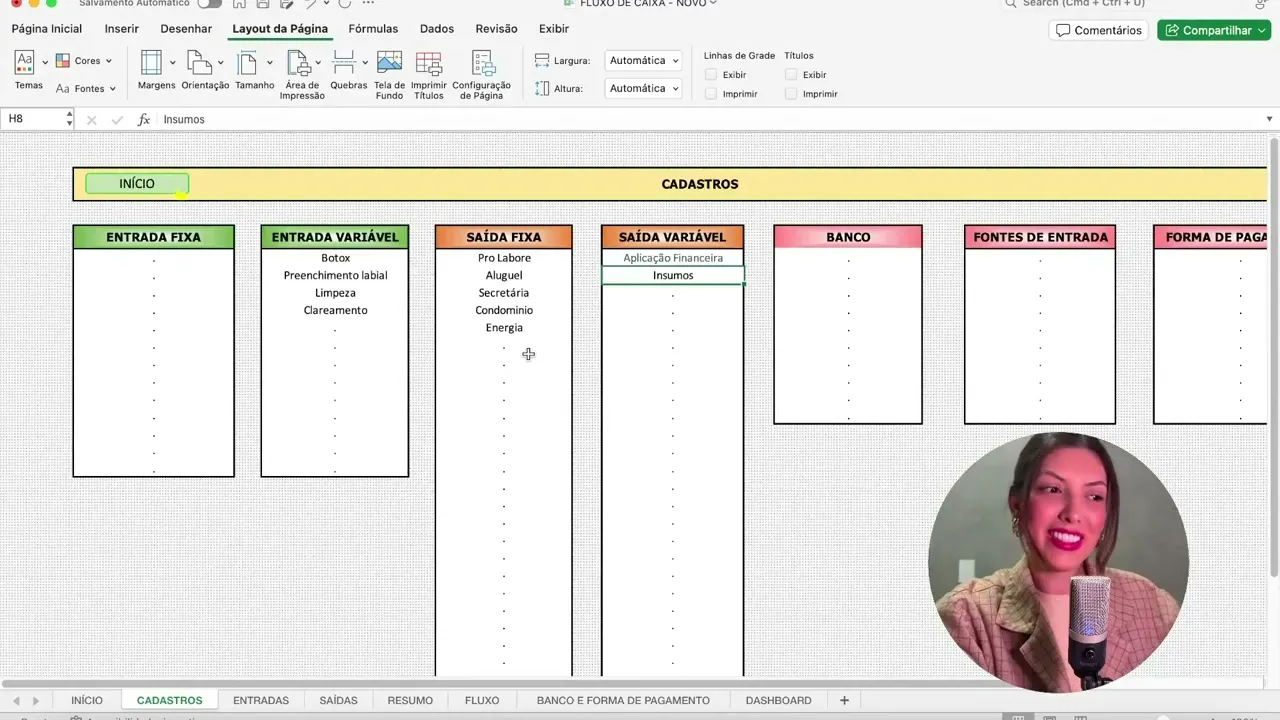Enable Exibir under Linhas de Grade
1280x720 pixels.
point(711,75)
